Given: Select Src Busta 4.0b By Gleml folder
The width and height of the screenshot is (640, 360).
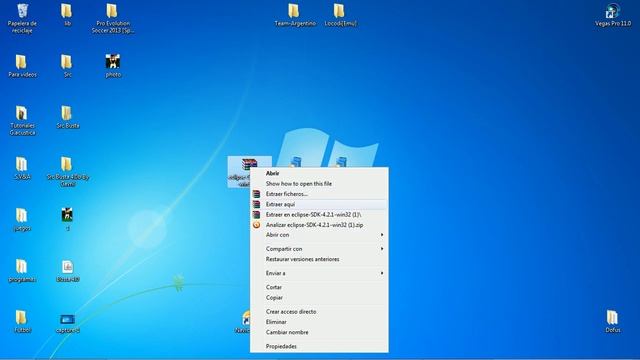Looking at the screenshot, I should (x=67, y=172).
